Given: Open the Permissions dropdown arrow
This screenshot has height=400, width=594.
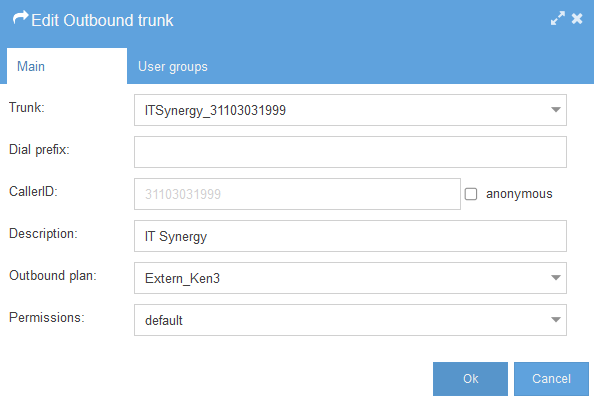Looking at the screenshot, I should pos(556,320).
